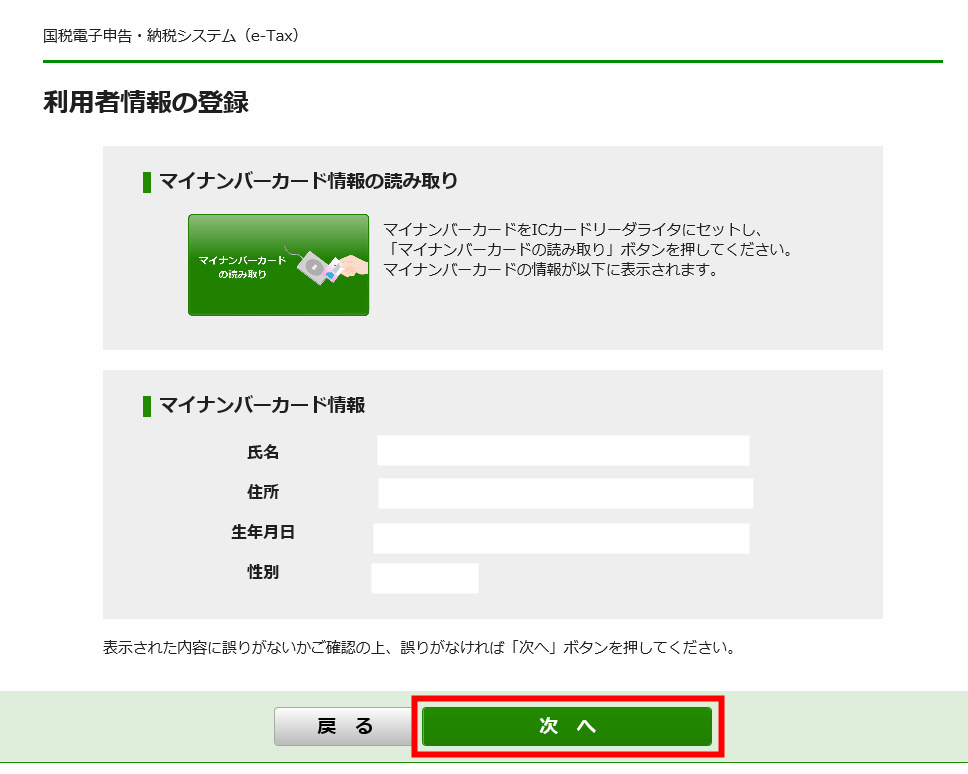The image size is (968, 774).
Task: Click the マイナンバーカード情報の読み取り section heading
Action: pos(308,181)
